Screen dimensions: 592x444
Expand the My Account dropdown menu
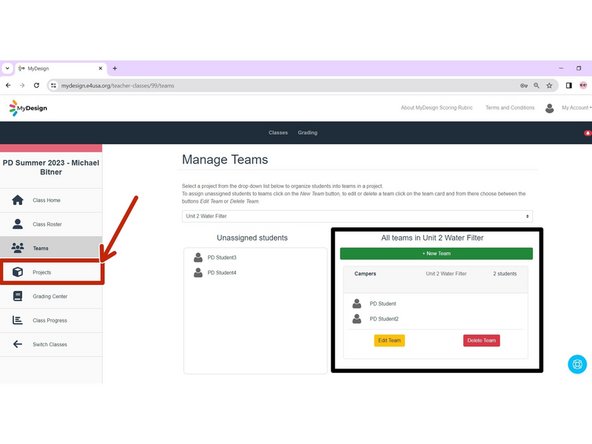[577, 108]
